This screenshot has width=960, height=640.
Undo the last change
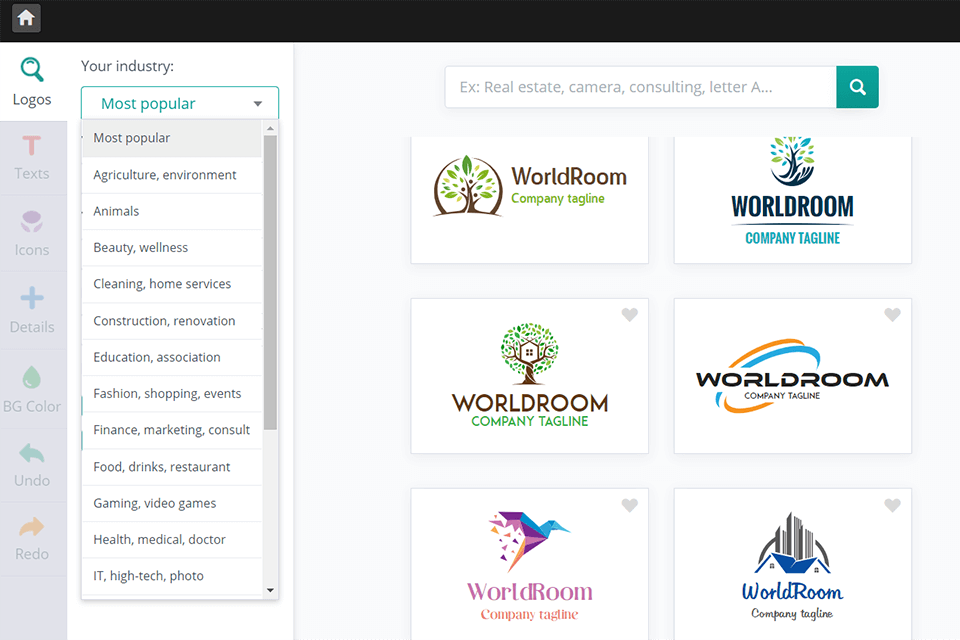click(x=32, y=466)
